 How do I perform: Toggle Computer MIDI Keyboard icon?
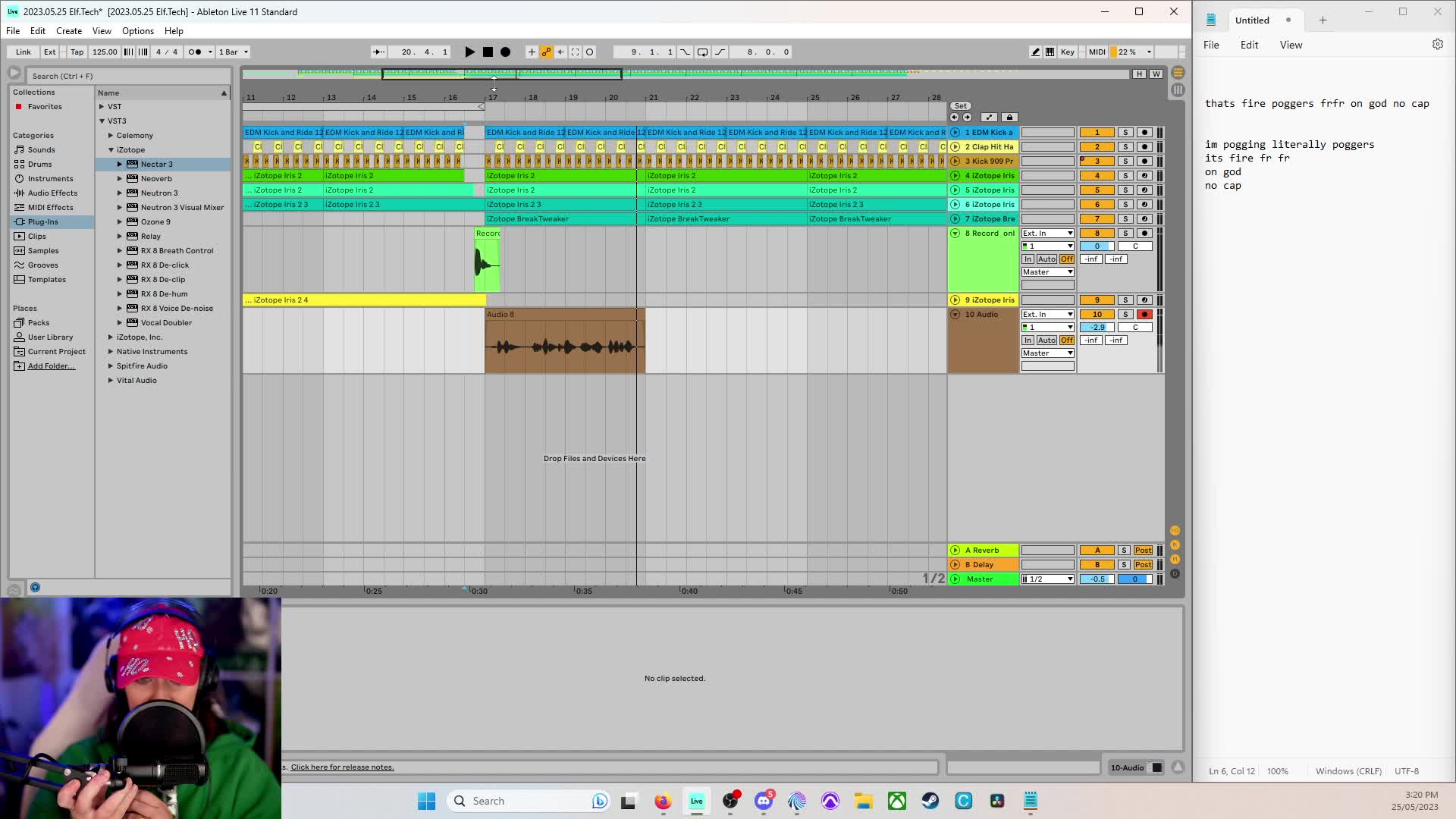pyautogui.click(x=1050, y=52)
